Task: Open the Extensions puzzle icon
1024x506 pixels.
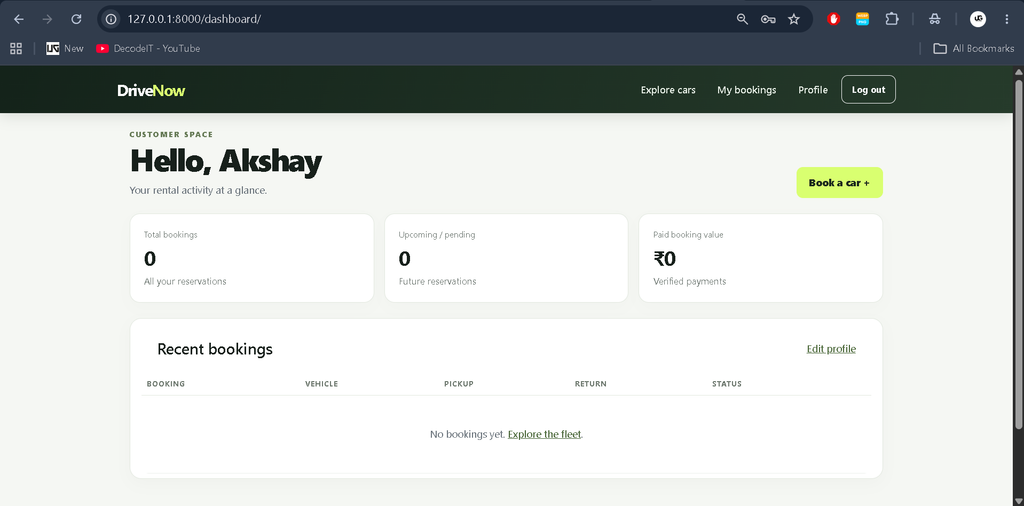Action: 891,19
